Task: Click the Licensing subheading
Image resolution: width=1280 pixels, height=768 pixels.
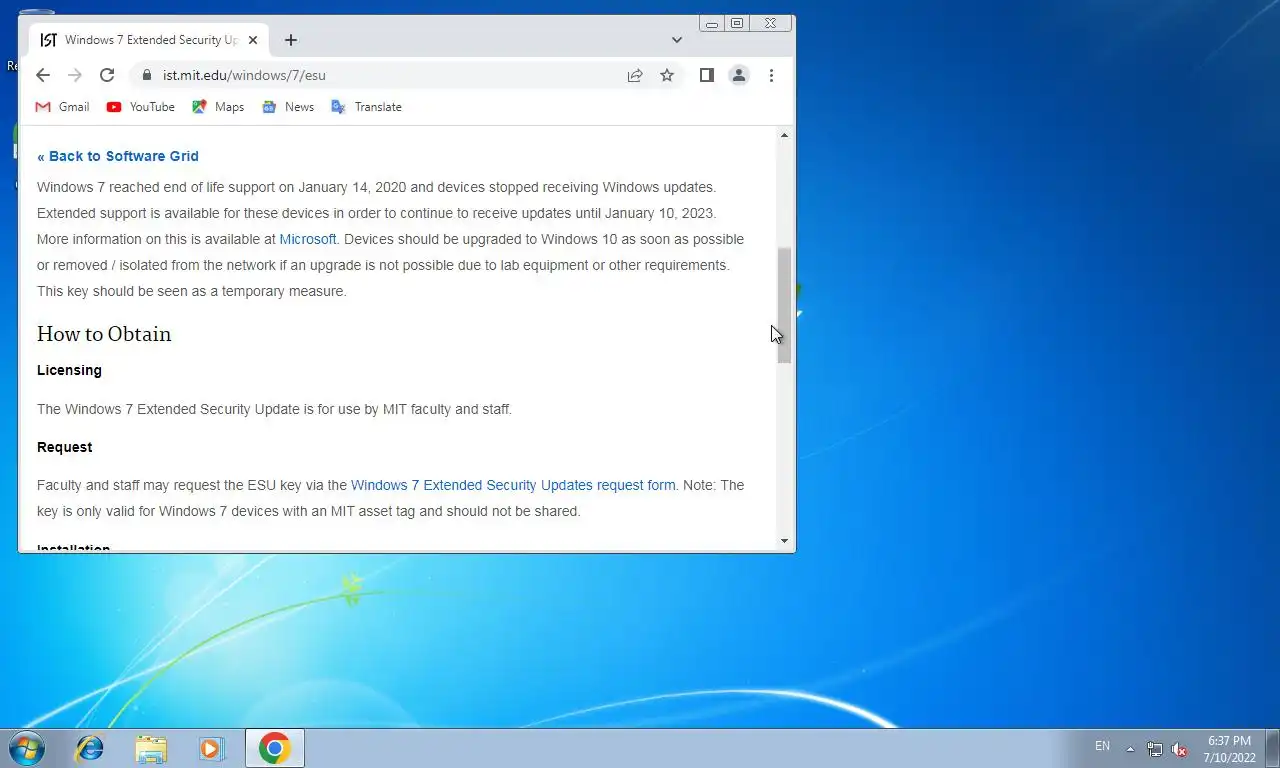Action: pos(69,370)
